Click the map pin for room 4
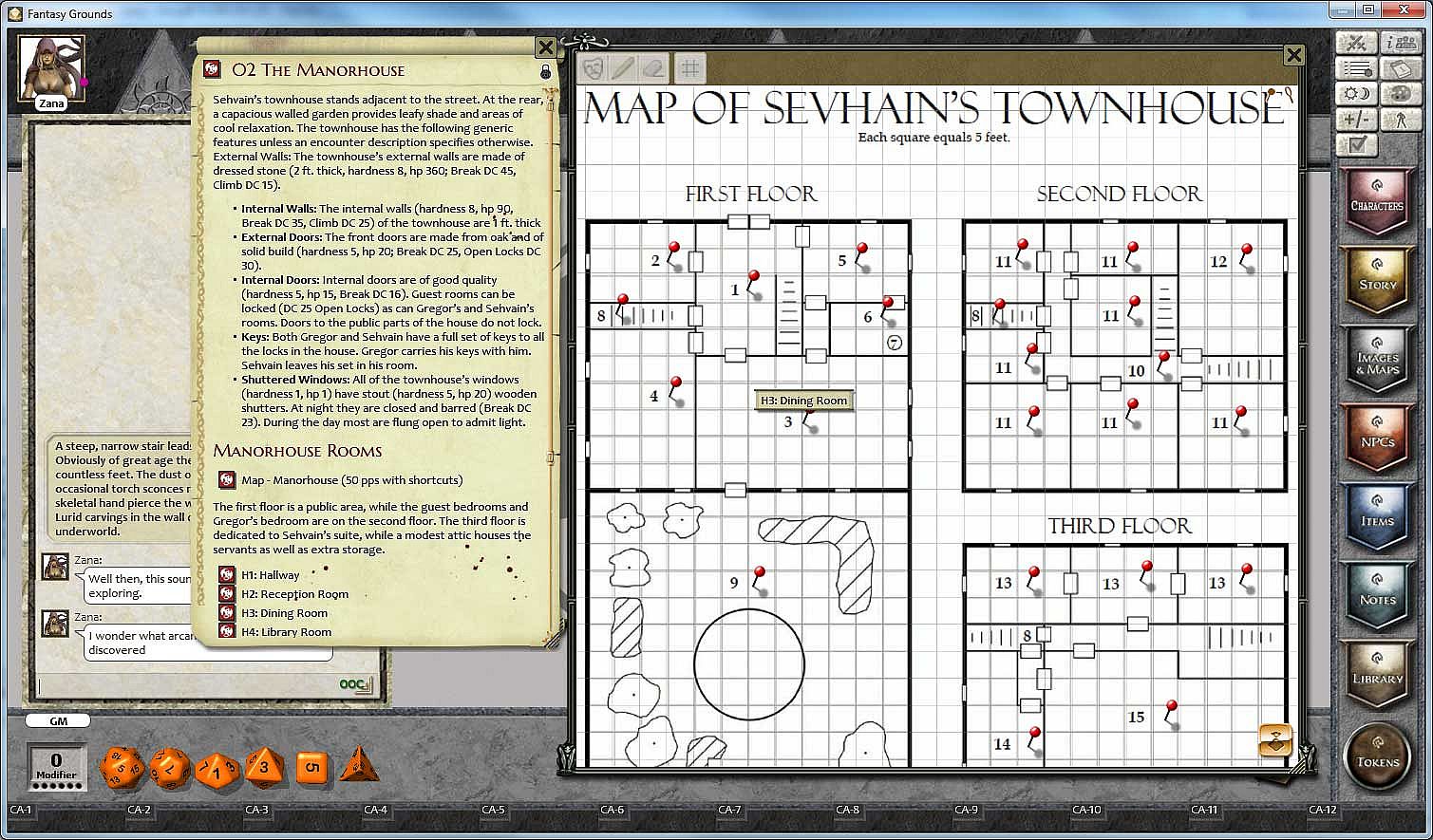Image resolution: width=1433 pixels, height=840 pixels. (677, 392)
